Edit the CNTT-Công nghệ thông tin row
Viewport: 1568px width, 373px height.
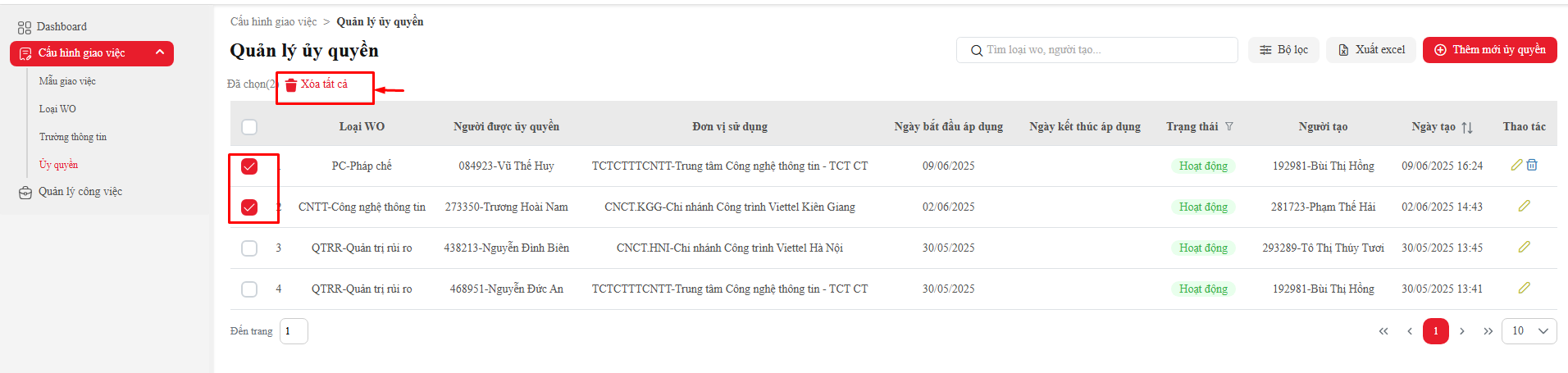click(1525, 206)
